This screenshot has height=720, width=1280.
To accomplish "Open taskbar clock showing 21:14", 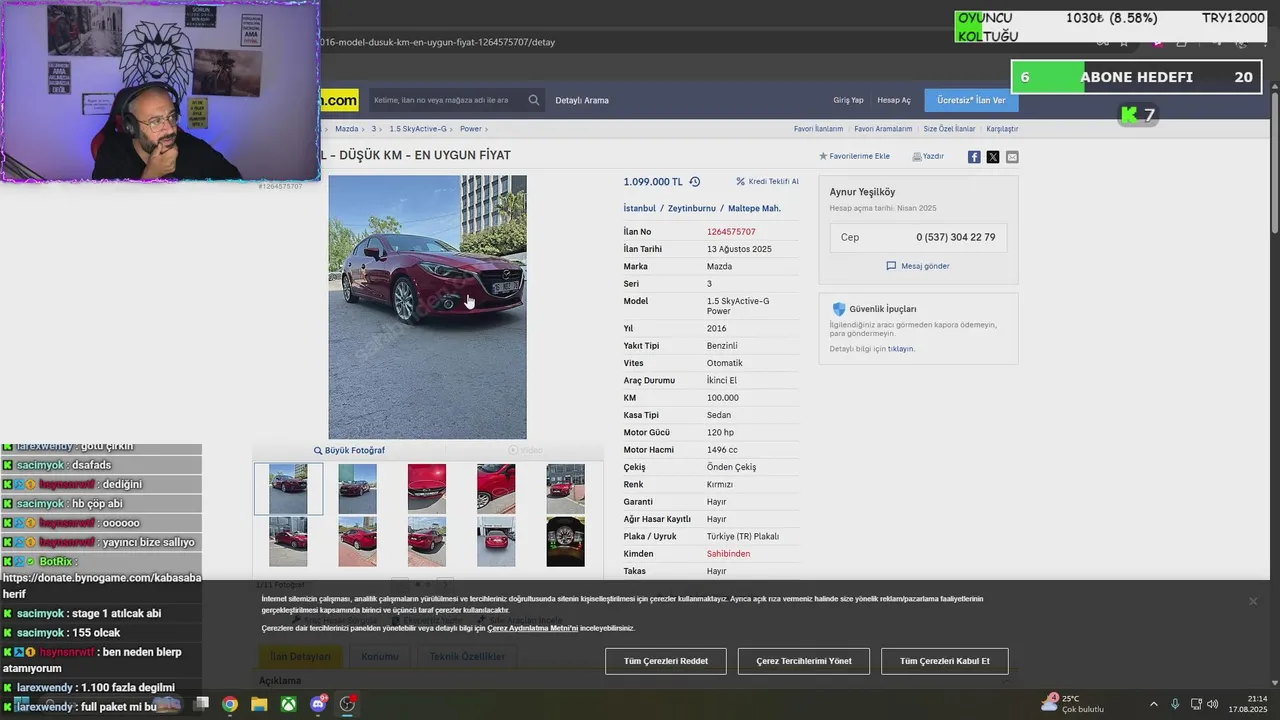I will tap(1249, 704).
